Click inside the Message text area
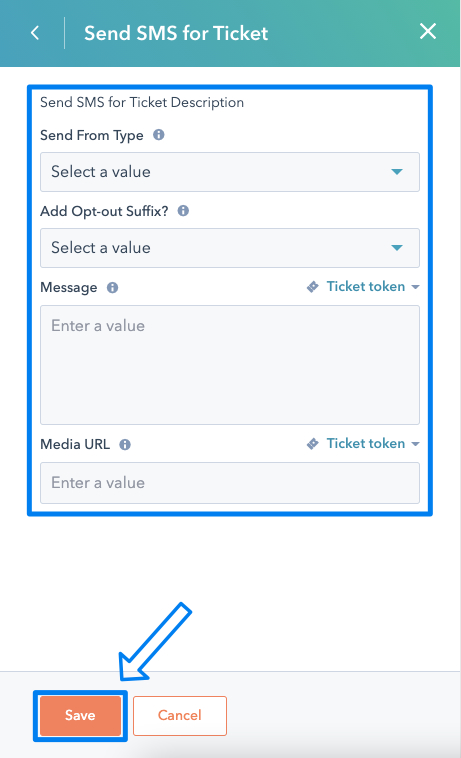The image size is (461, 758). [x=230, y=365]
